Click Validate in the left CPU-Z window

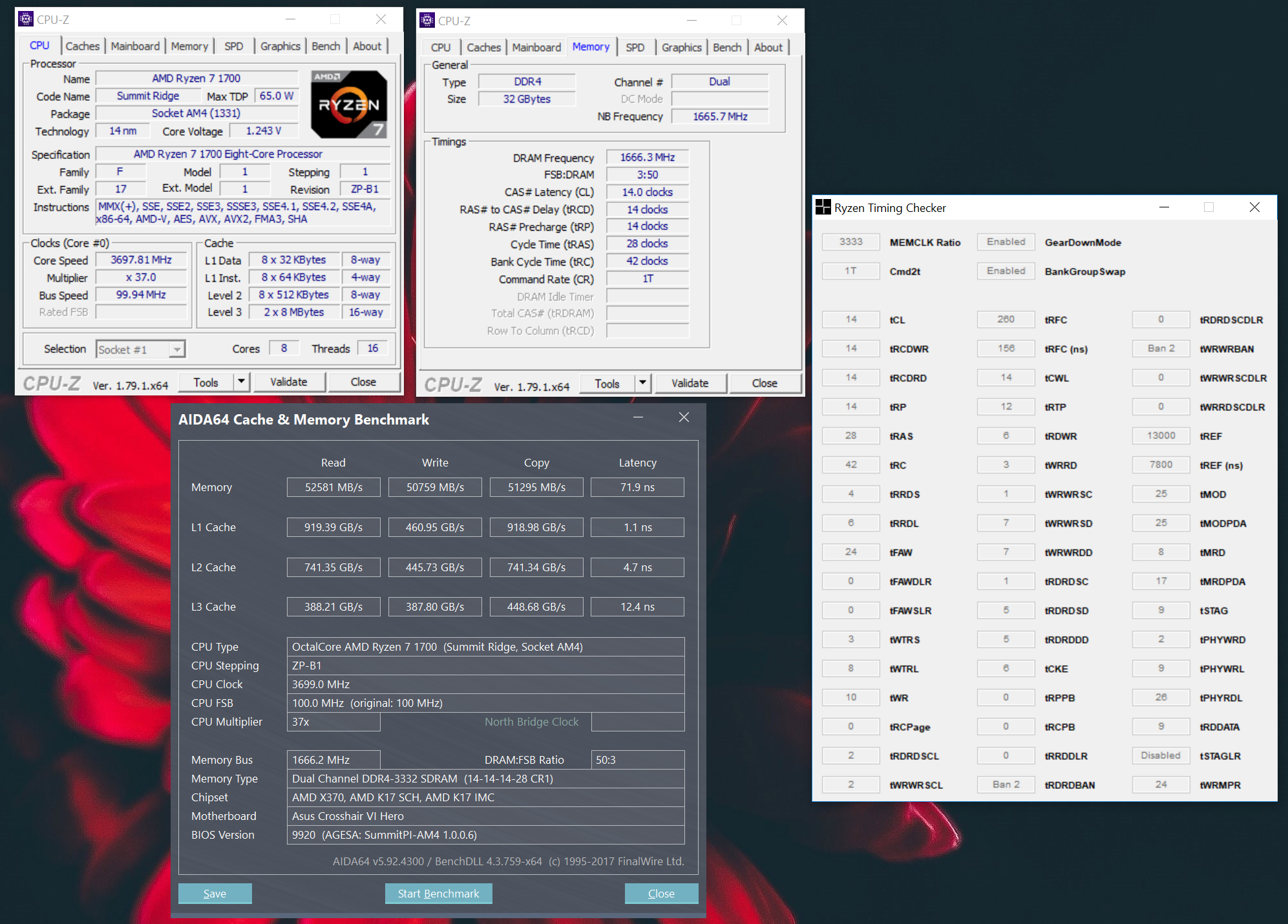(x=288, y=382)
